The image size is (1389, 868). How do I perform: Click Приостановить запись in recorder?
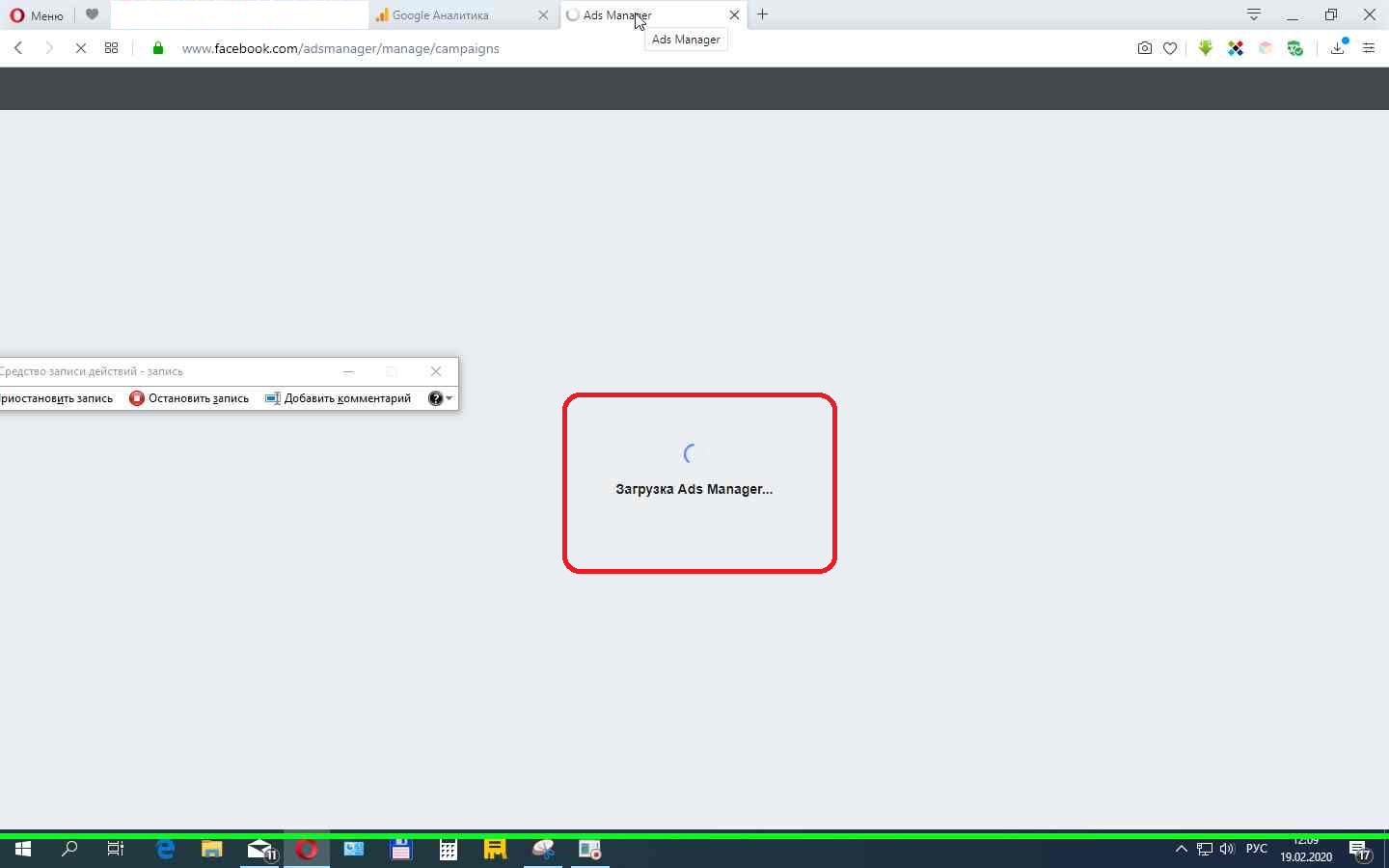(x=56, y=398)
